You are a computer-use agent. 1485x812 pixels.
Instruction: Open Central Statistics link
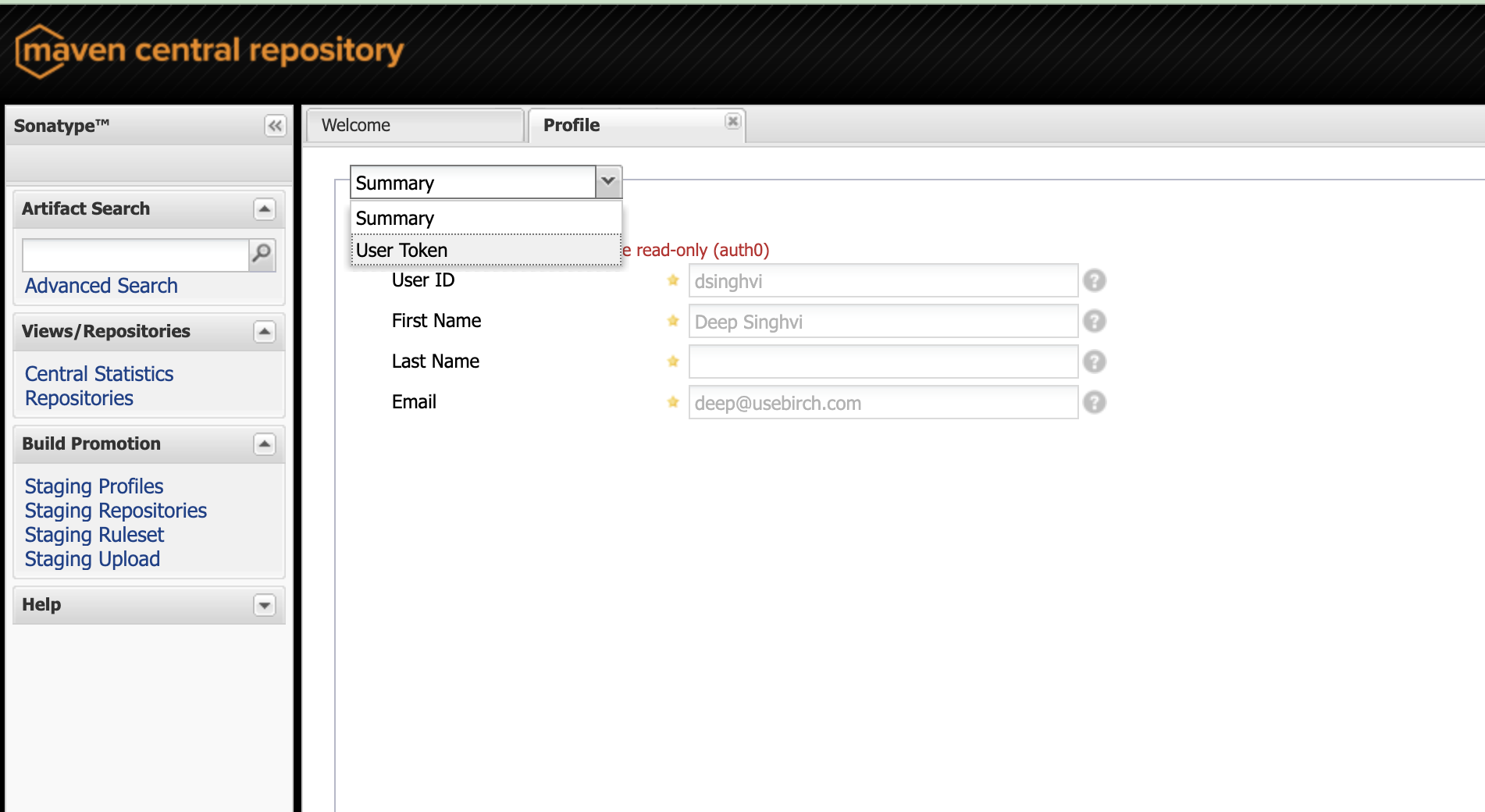point(99,374)
